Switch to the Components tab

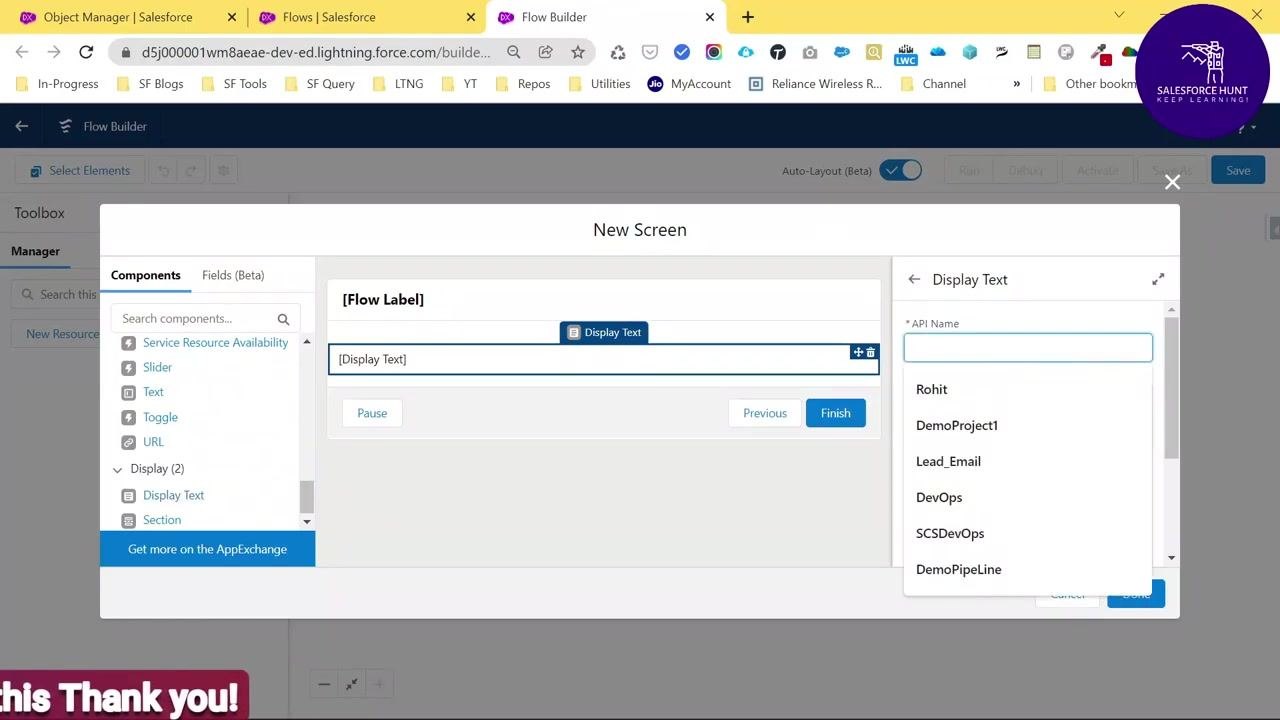click(146, 275)
